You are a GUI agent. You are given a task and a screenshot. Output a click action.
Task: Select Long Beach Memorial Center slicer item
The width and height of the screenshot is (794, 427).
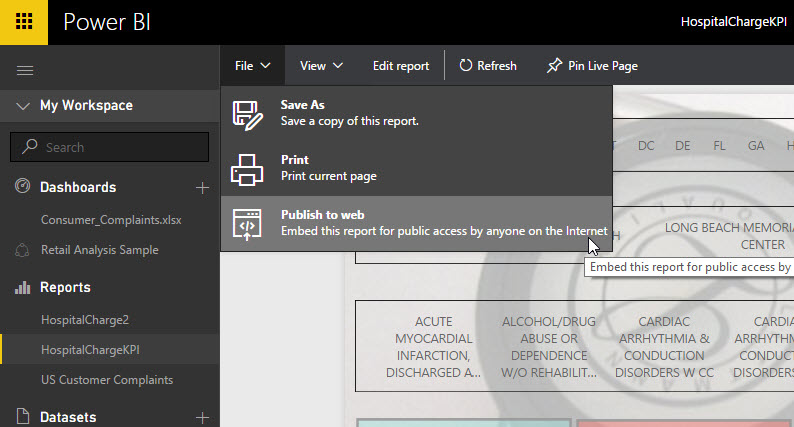click(x=730, y=236)
